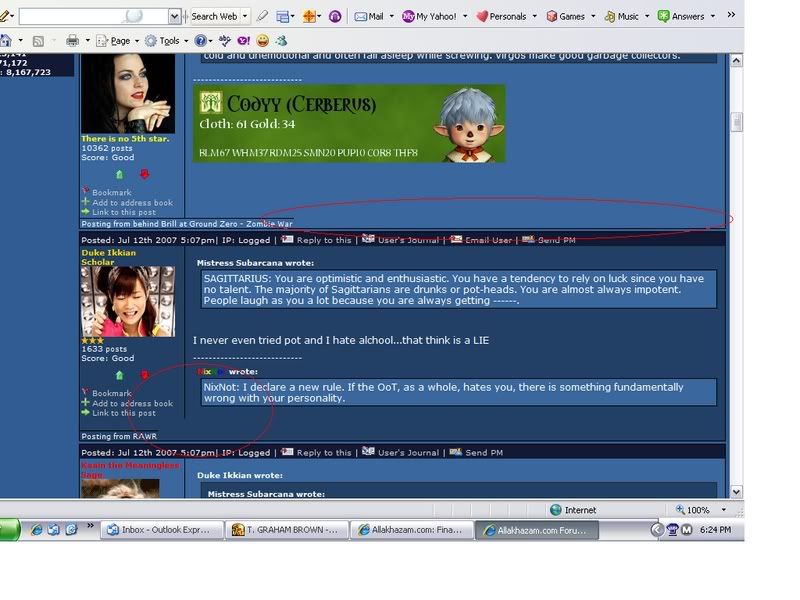Open Music from Yahoo toolbar
The height and width of the screenshot is (600, 800).
pos(621,16)
